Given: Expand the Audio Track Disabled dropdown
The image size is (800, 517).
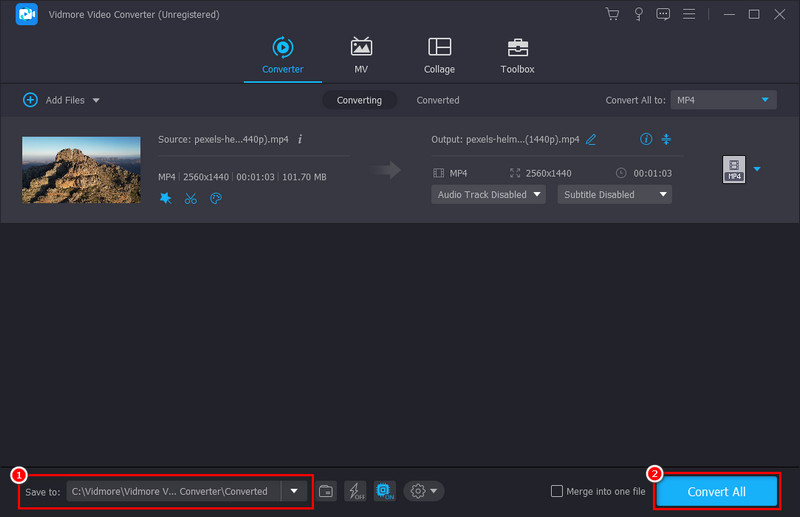Looking at the screenshot, I should (488, 194).
